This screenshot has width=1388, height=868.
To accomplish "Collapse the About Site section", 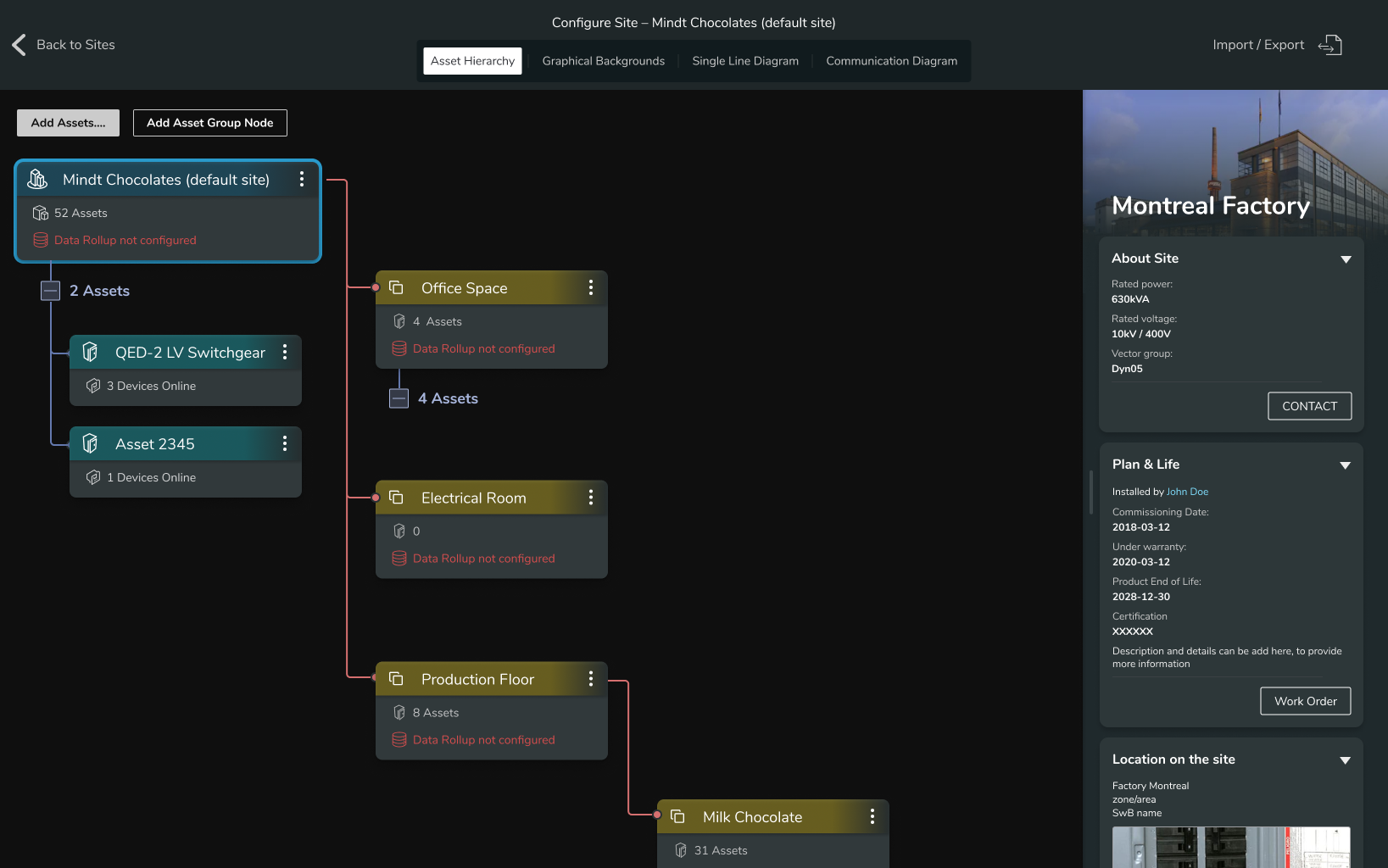I will tap(1346, 259).
